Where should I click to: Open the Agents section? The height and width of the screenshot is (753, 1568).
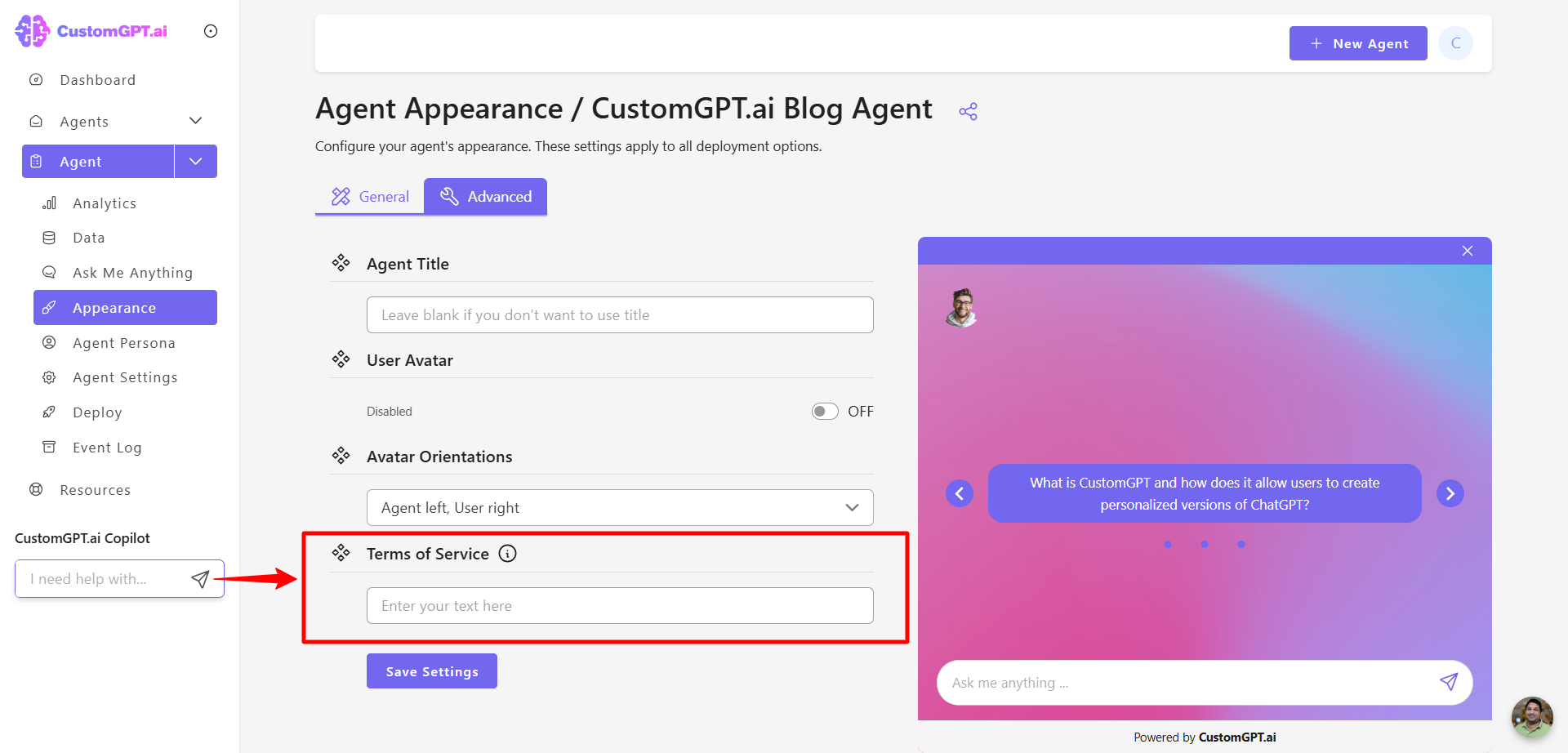tap(84, 122)
